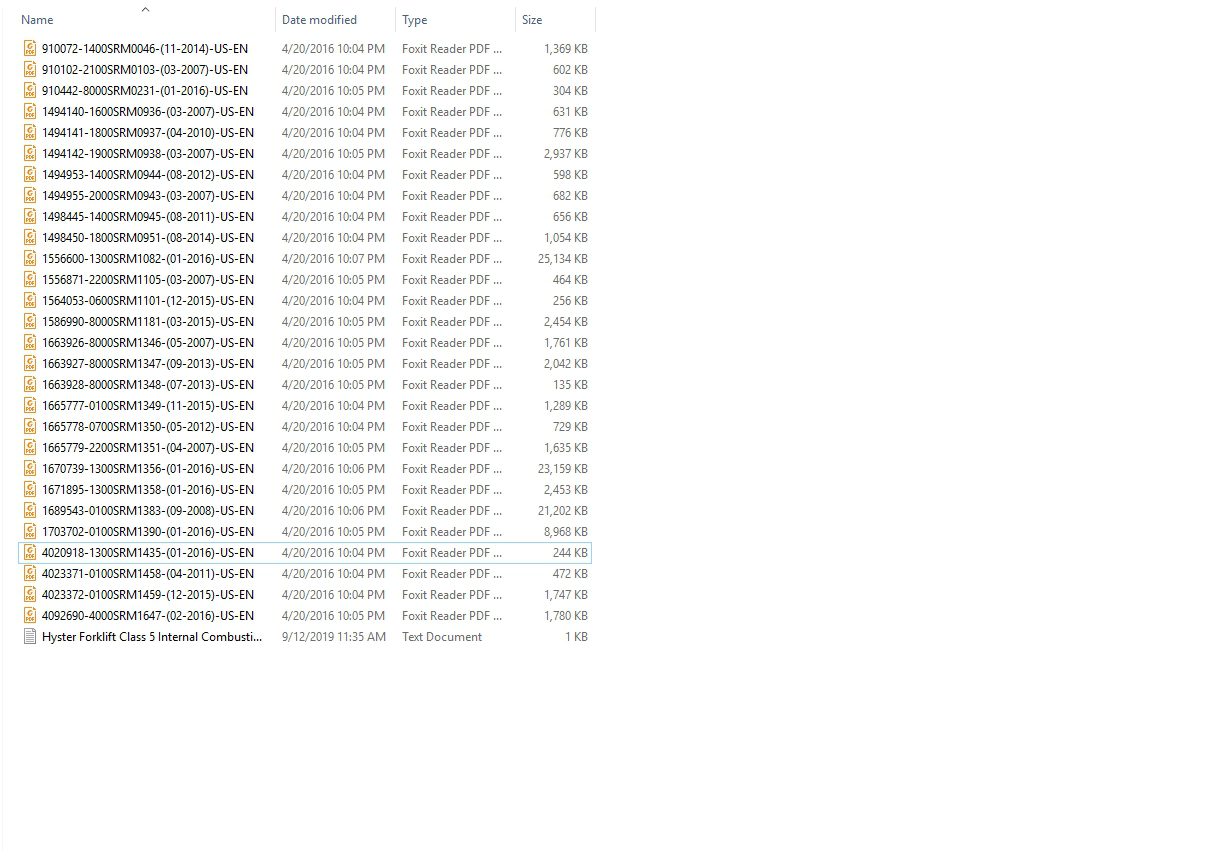Select file name 4023372-0100SRM1459-(12-2015)-US-EN

148,594
